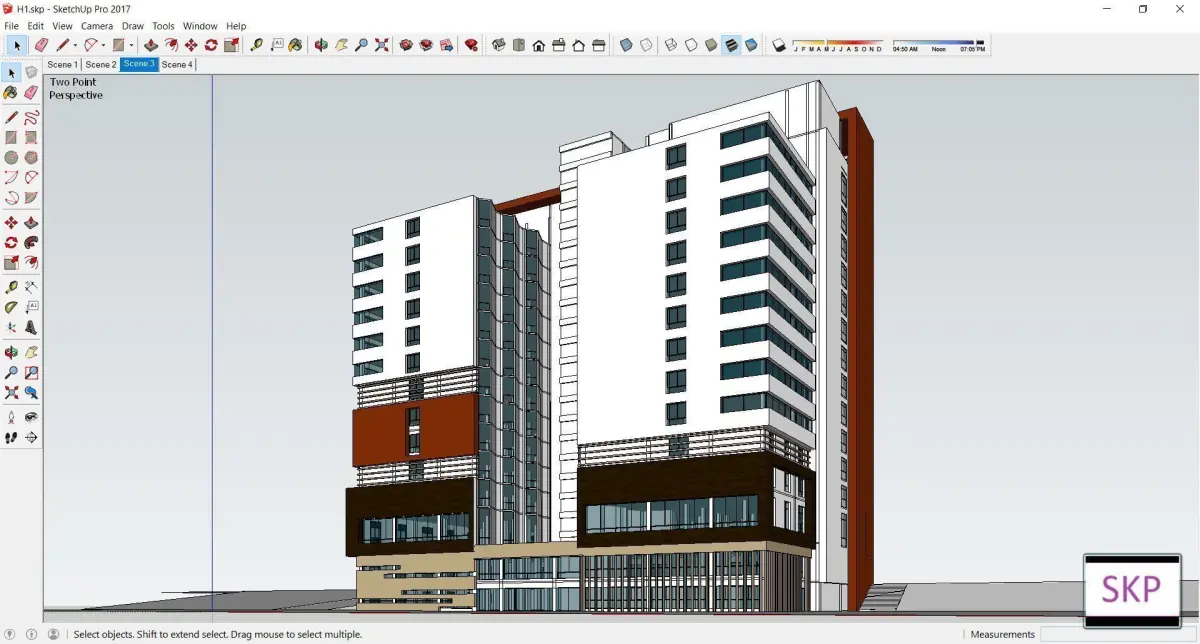This screenshot has height=644, width=1200.
Task: Click the shadow time-of-day slider
Action: (x=938, y=45)
